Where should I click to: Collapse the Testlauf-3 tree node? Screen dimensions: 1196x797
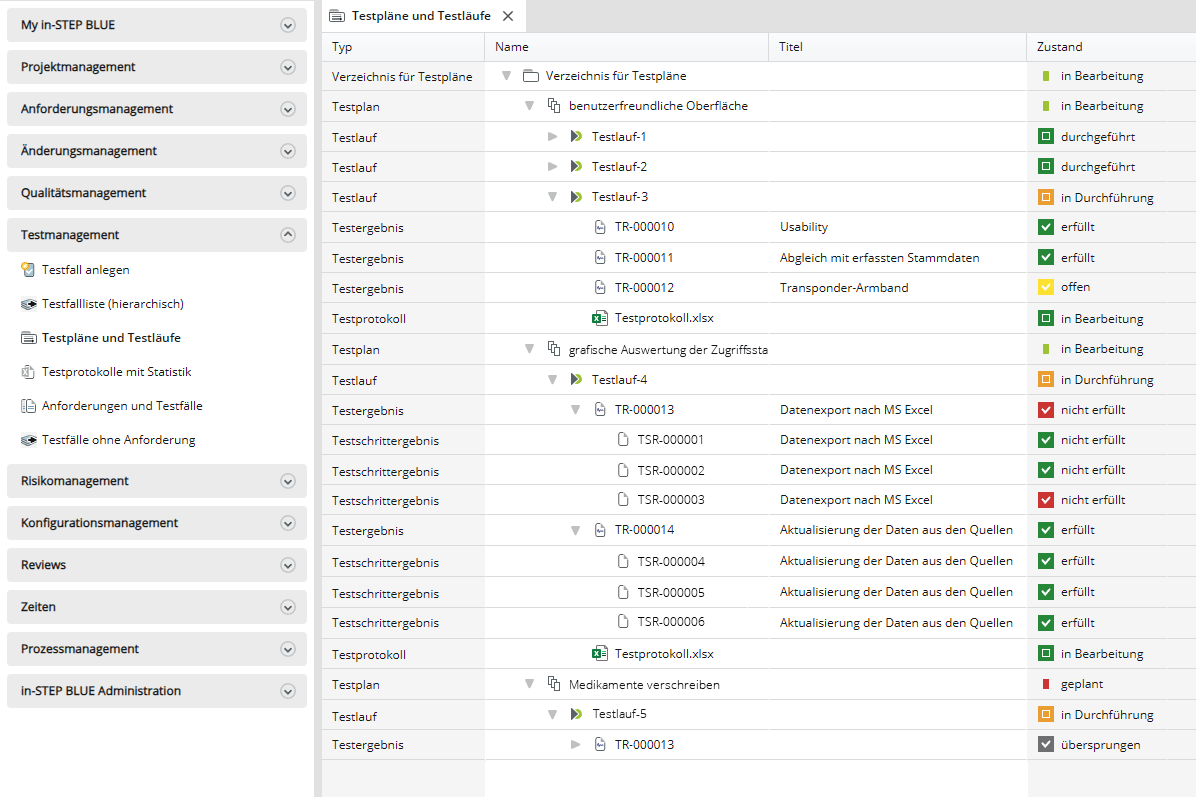[x=552, y=197]
